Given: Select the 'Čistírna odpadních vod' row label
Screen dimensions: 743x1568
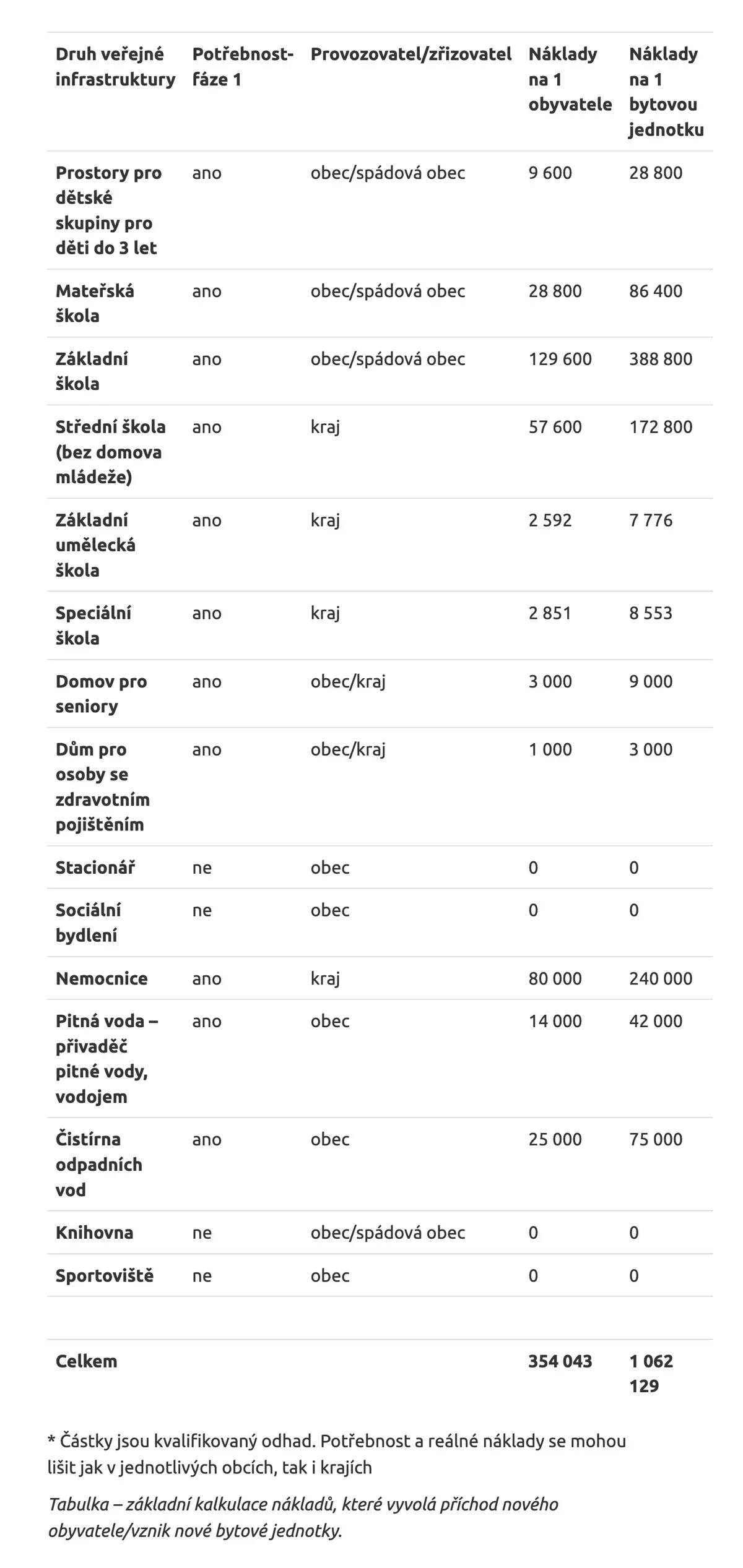Looking at the screenshot, I should pyautogui.click(x=99, y=1164).
